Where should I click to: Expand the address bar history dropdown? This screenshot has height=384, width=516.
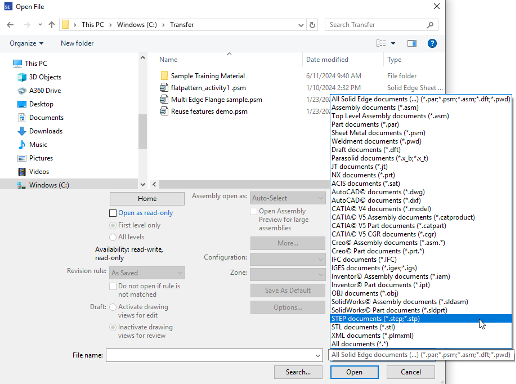(x=301, y=25)
